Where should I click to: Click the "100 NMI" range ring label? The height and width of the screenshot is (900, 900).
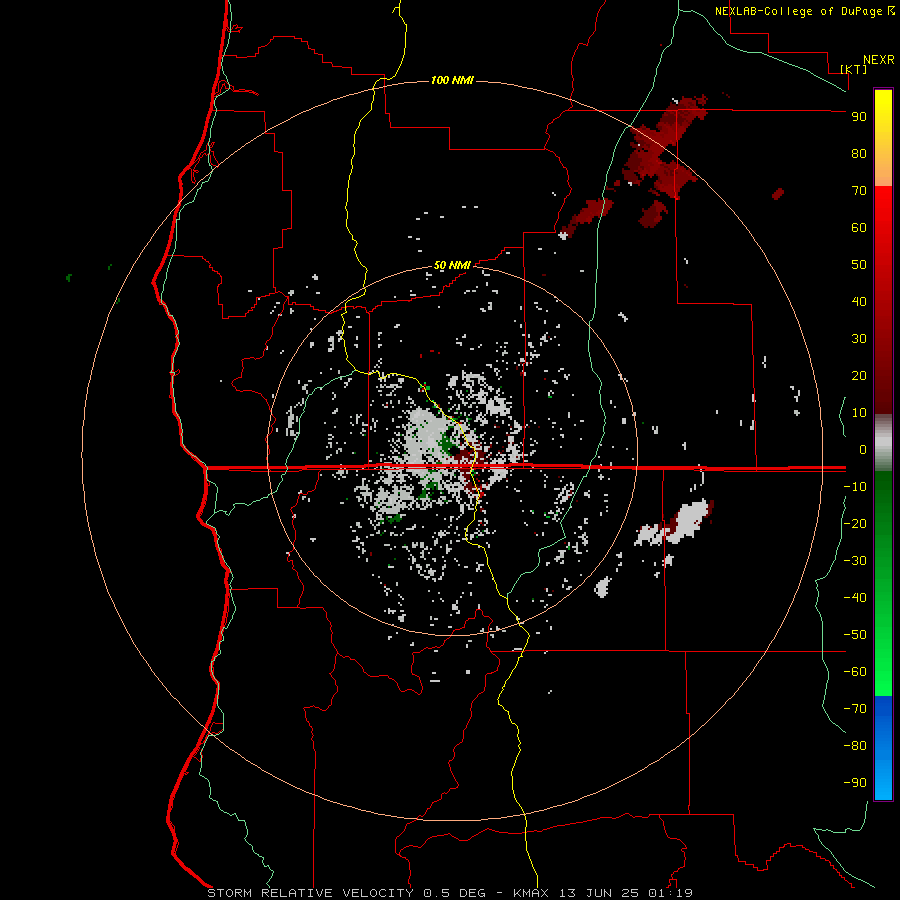click(x=452, y=80)
